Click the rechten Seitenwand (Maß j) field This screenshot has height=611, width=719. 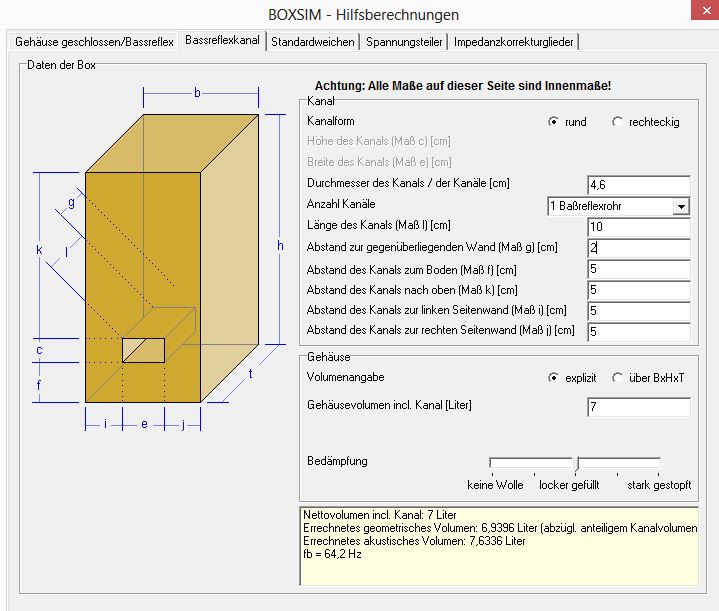(639, 331)
